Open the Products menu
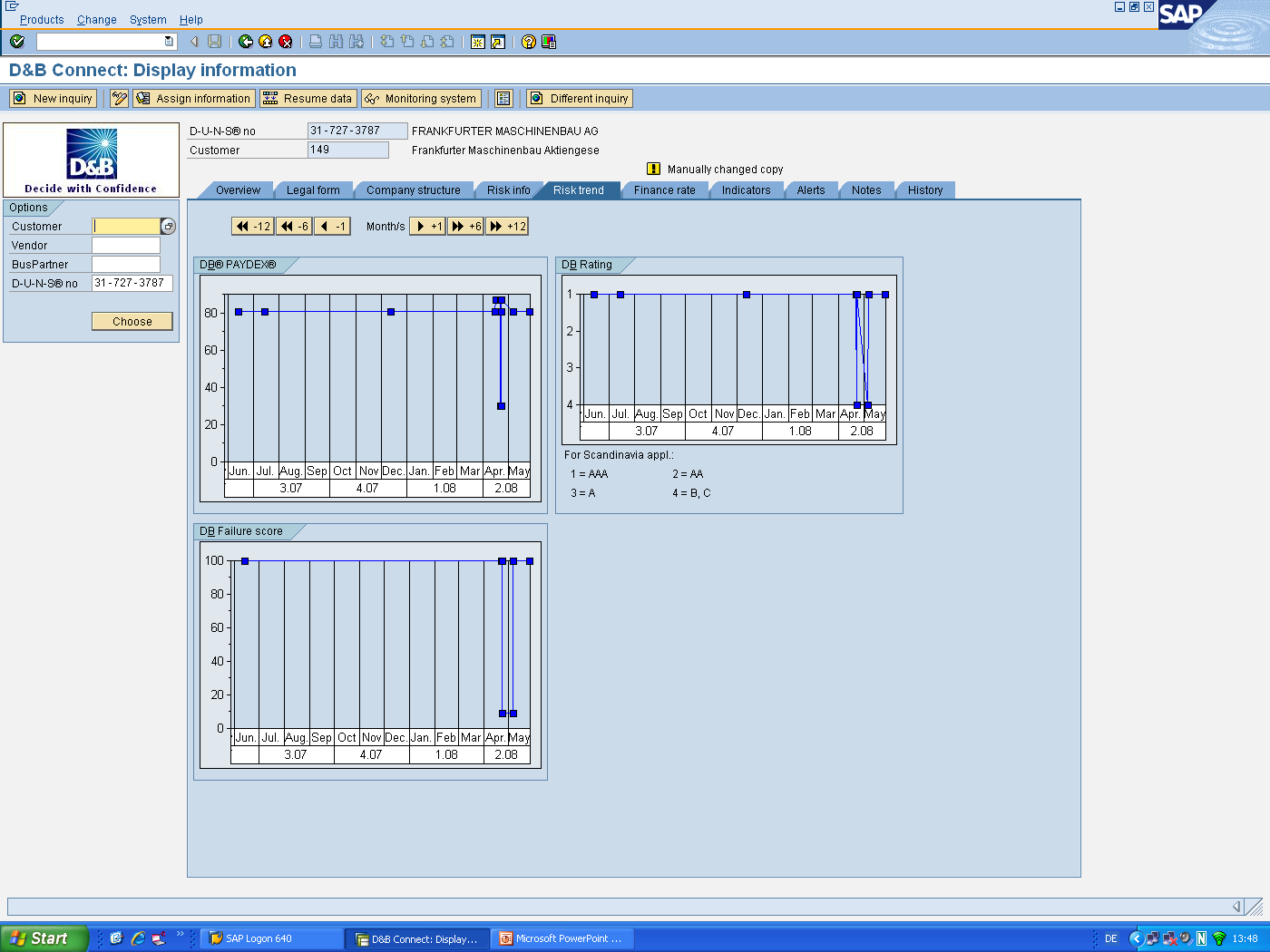This screenshot has height=952, width=1270. pyautogui.click(x=42, y=20)
